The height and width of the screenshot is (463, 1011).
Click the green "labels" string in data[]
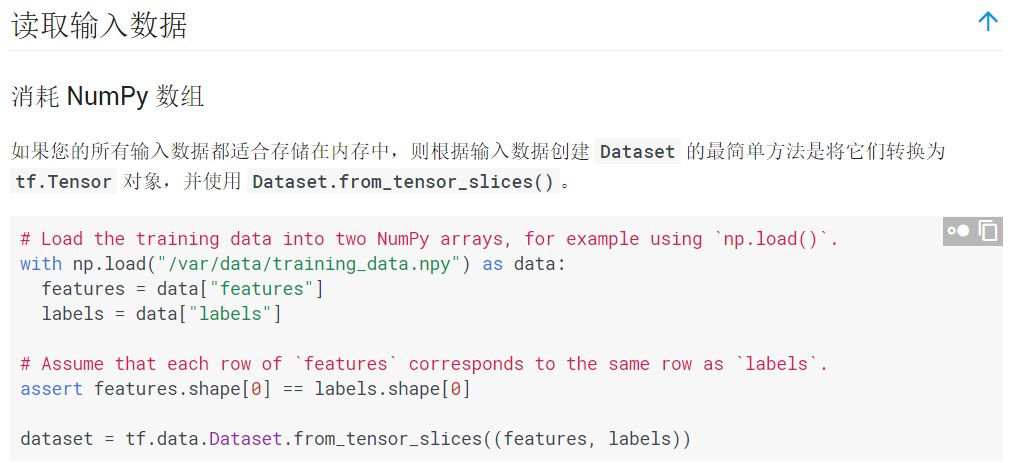click(230, 314)
